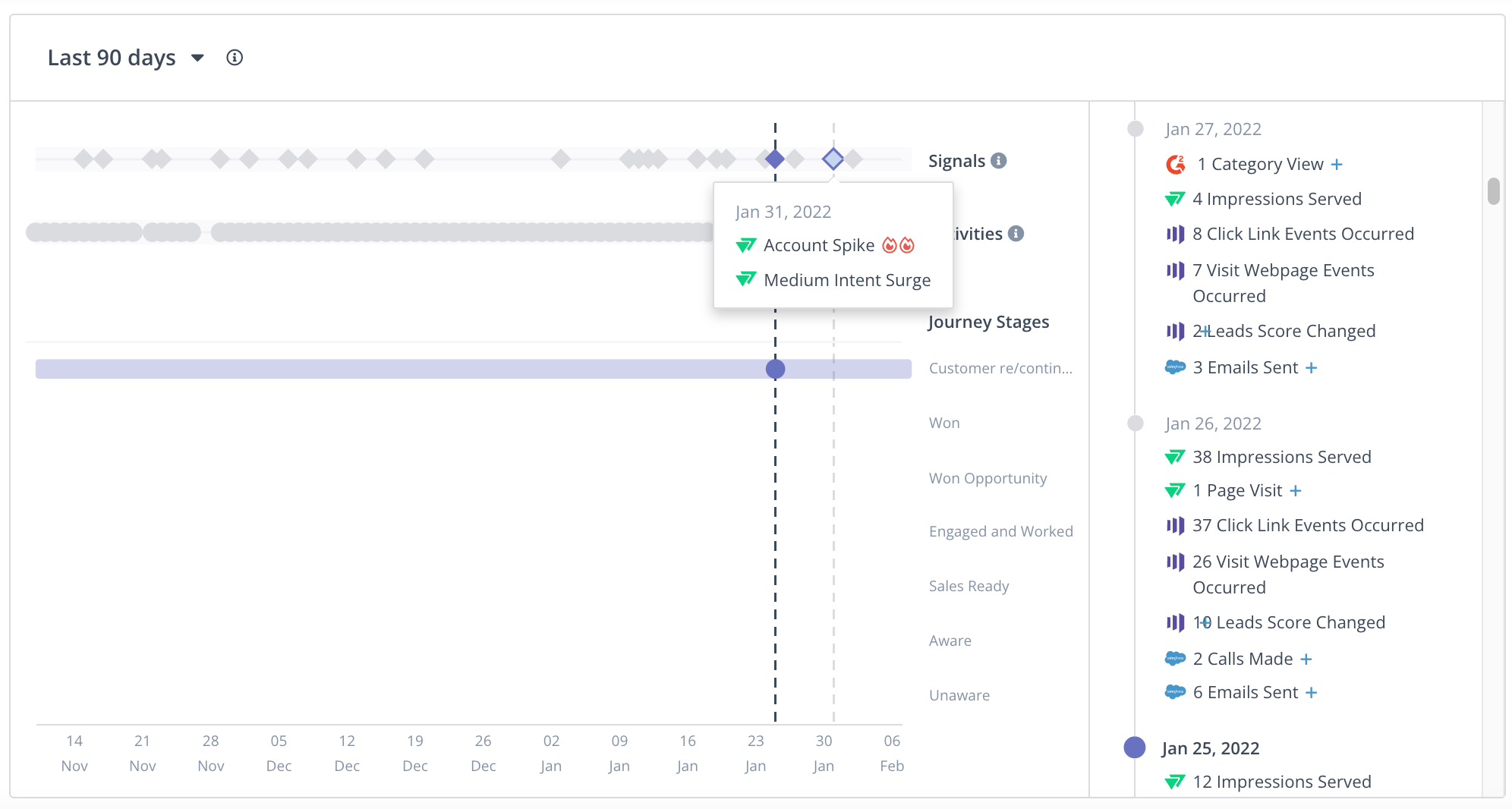Expand the 6 Emails Sent entry

1311,693
